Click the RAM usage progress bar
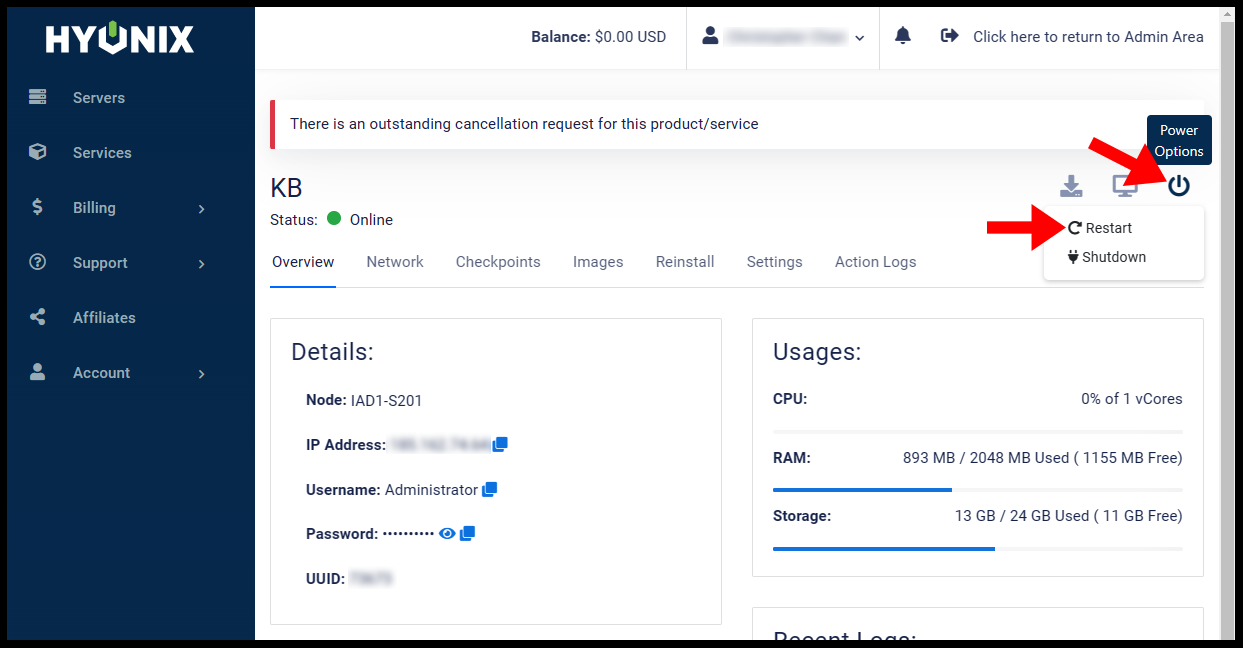 977,490
